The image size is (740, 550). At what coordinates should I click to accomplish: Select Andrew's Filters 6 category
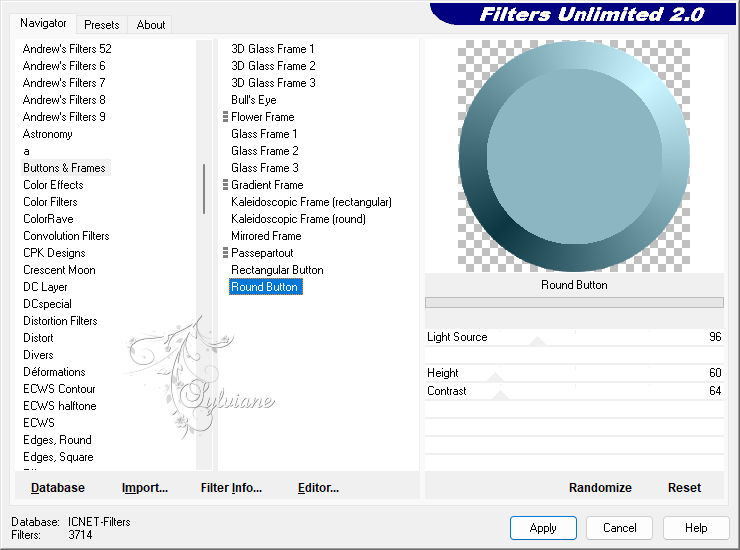(x=64, y=66)
